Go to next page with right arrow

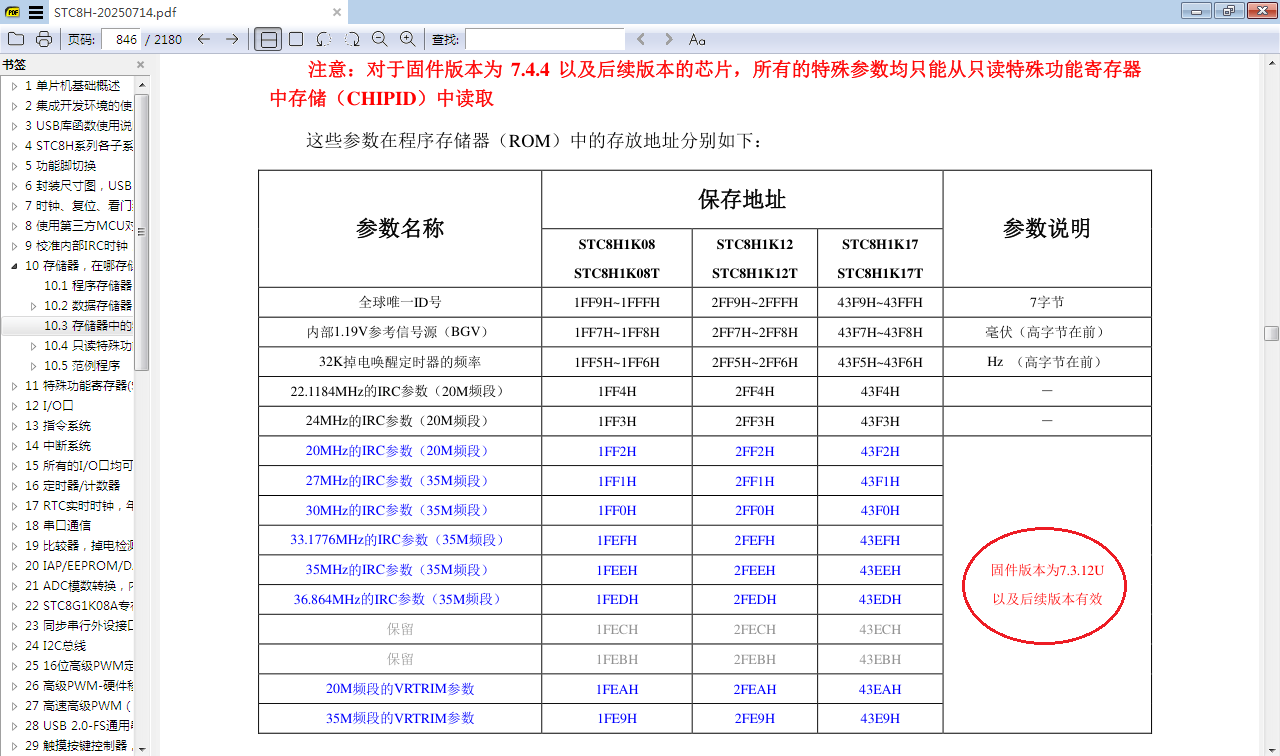(232, 39)
